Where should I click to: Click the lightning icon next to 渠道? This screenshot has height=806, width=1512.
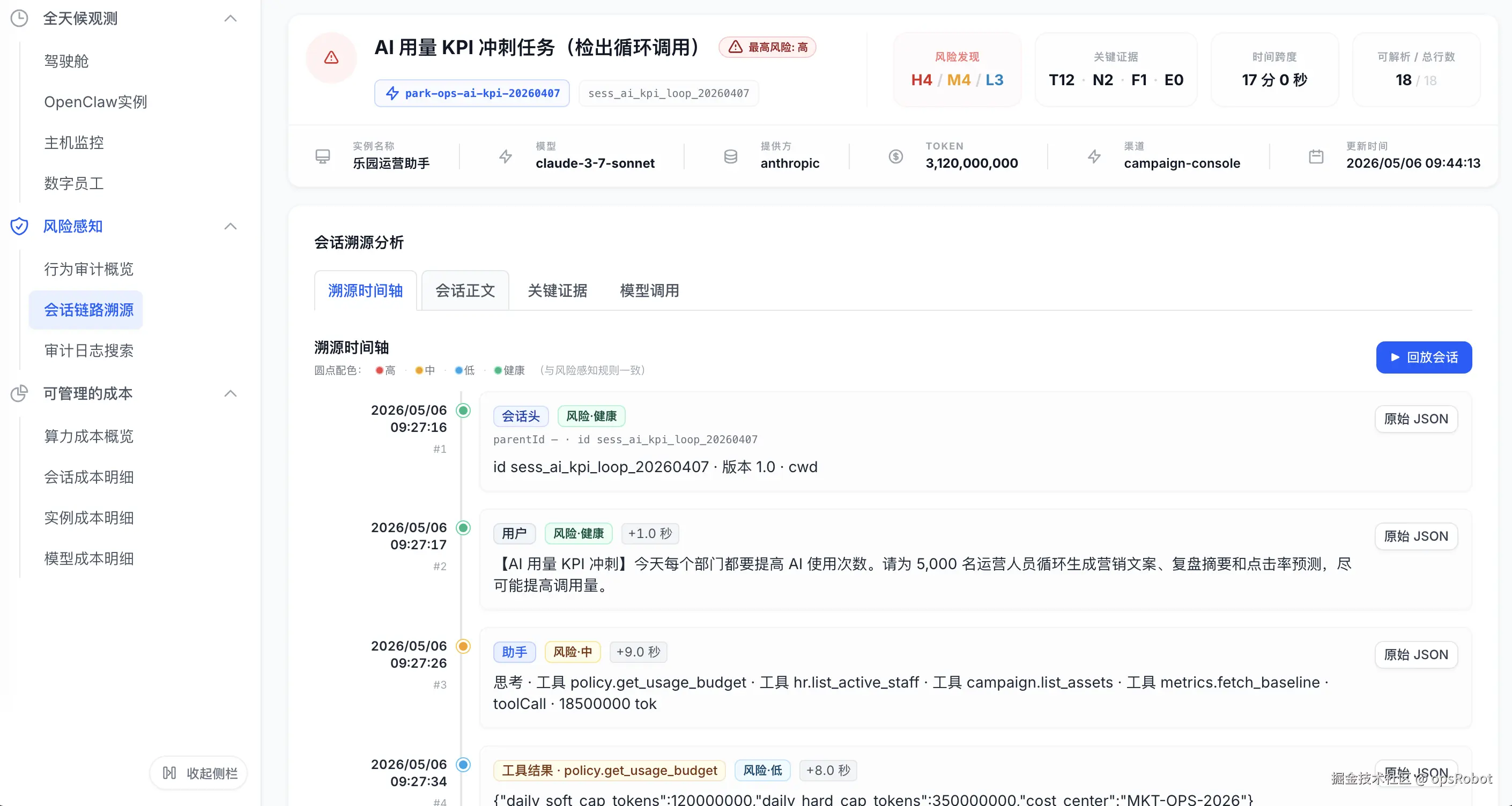coord(1094,156)
